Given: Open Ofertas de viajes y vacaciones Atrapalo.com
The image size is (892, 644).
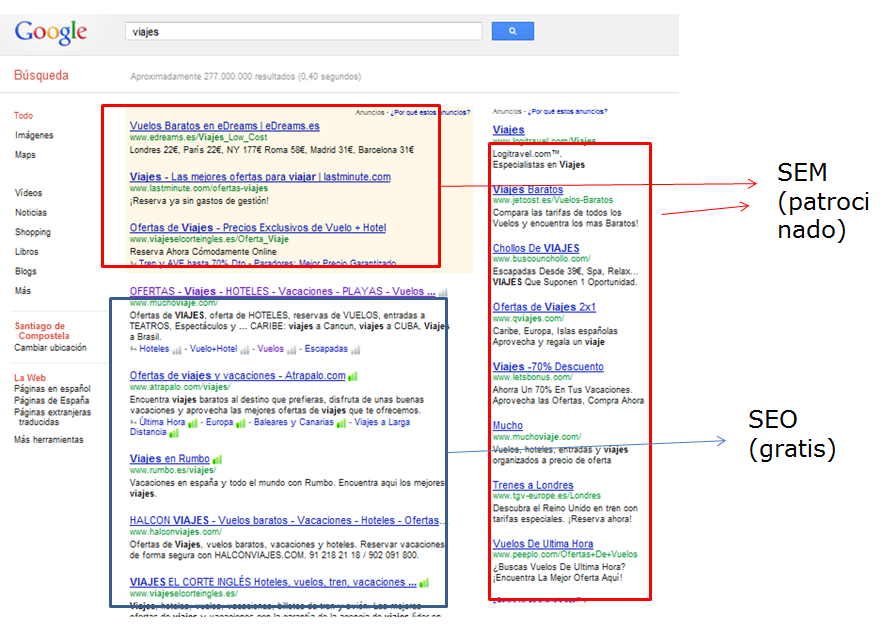Looking at the screenshot, I should coord(237,375).
